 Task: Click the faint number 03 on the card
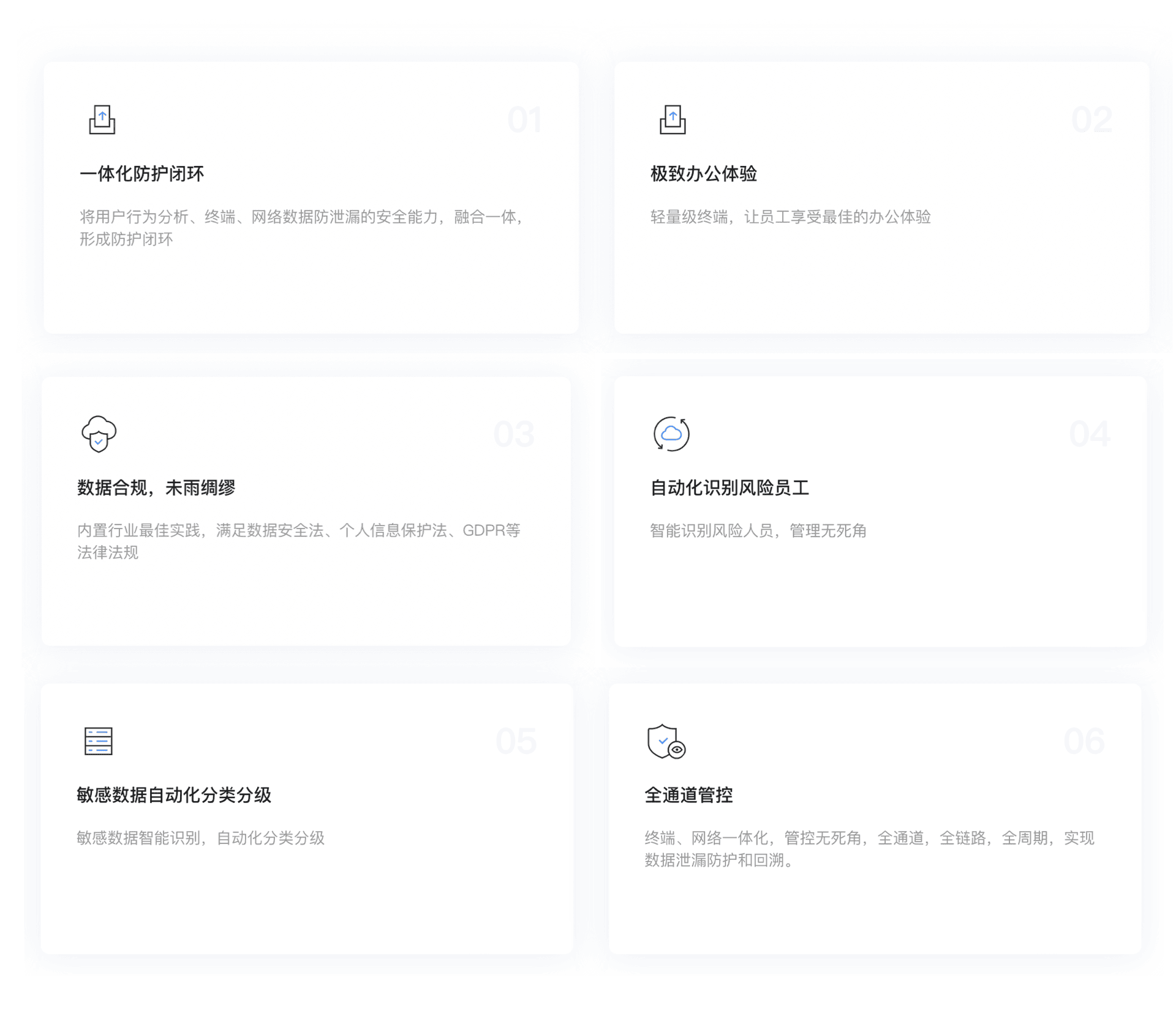(514, 434)
